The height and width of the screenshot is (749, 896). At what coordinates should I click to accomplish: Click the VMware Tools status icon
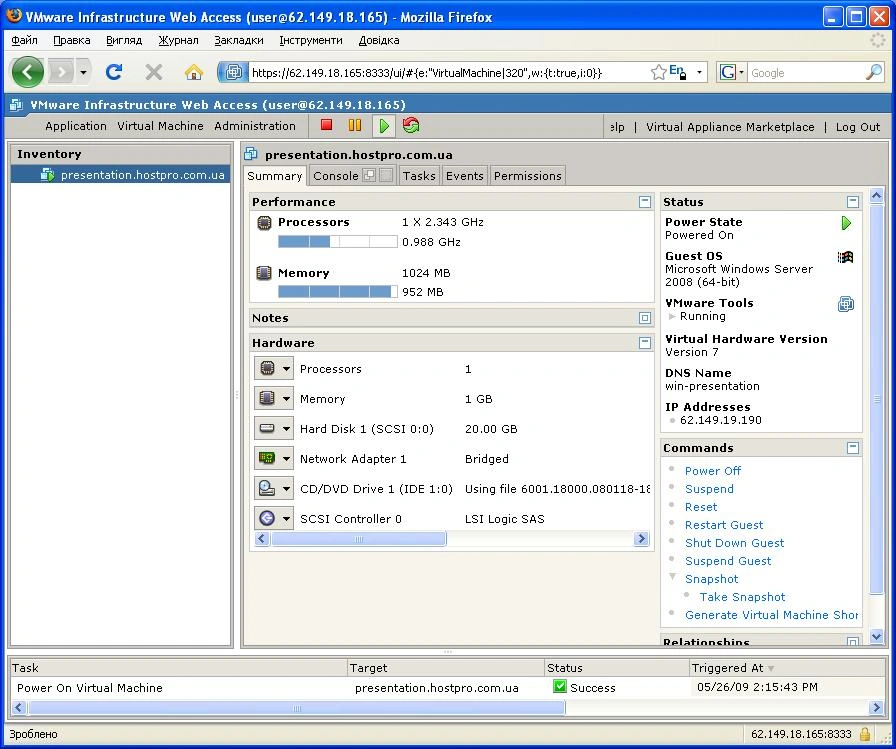pyautogui.click(x=846, y=304)
